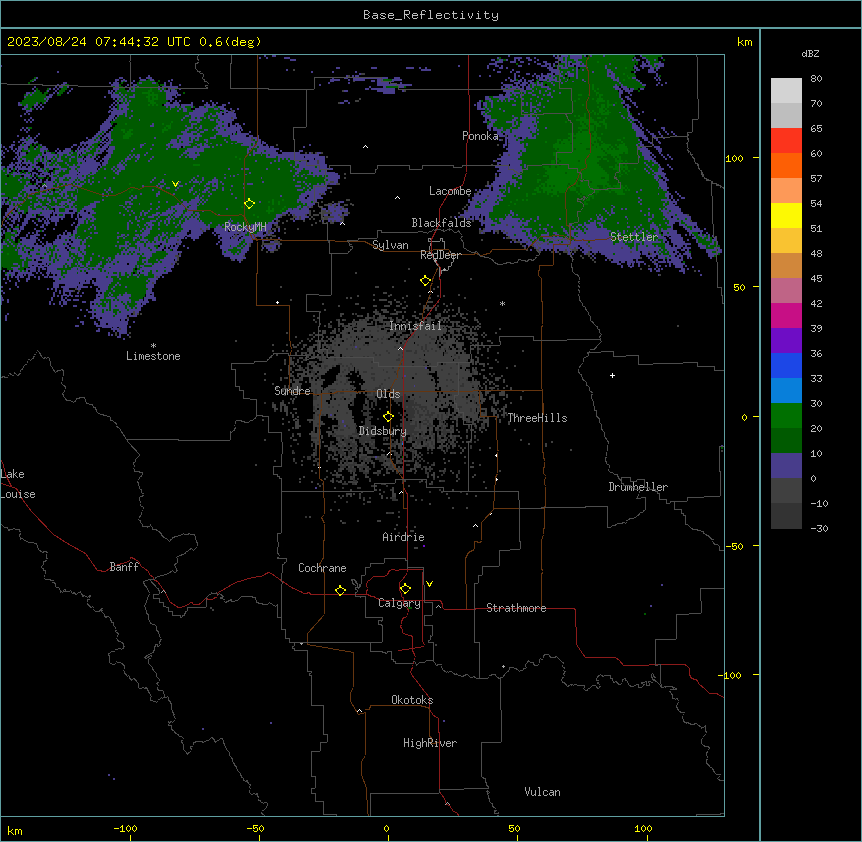Click the Sundre label on map
The height and width of the screenshot is (842, 862).
(x=292, y=391)
